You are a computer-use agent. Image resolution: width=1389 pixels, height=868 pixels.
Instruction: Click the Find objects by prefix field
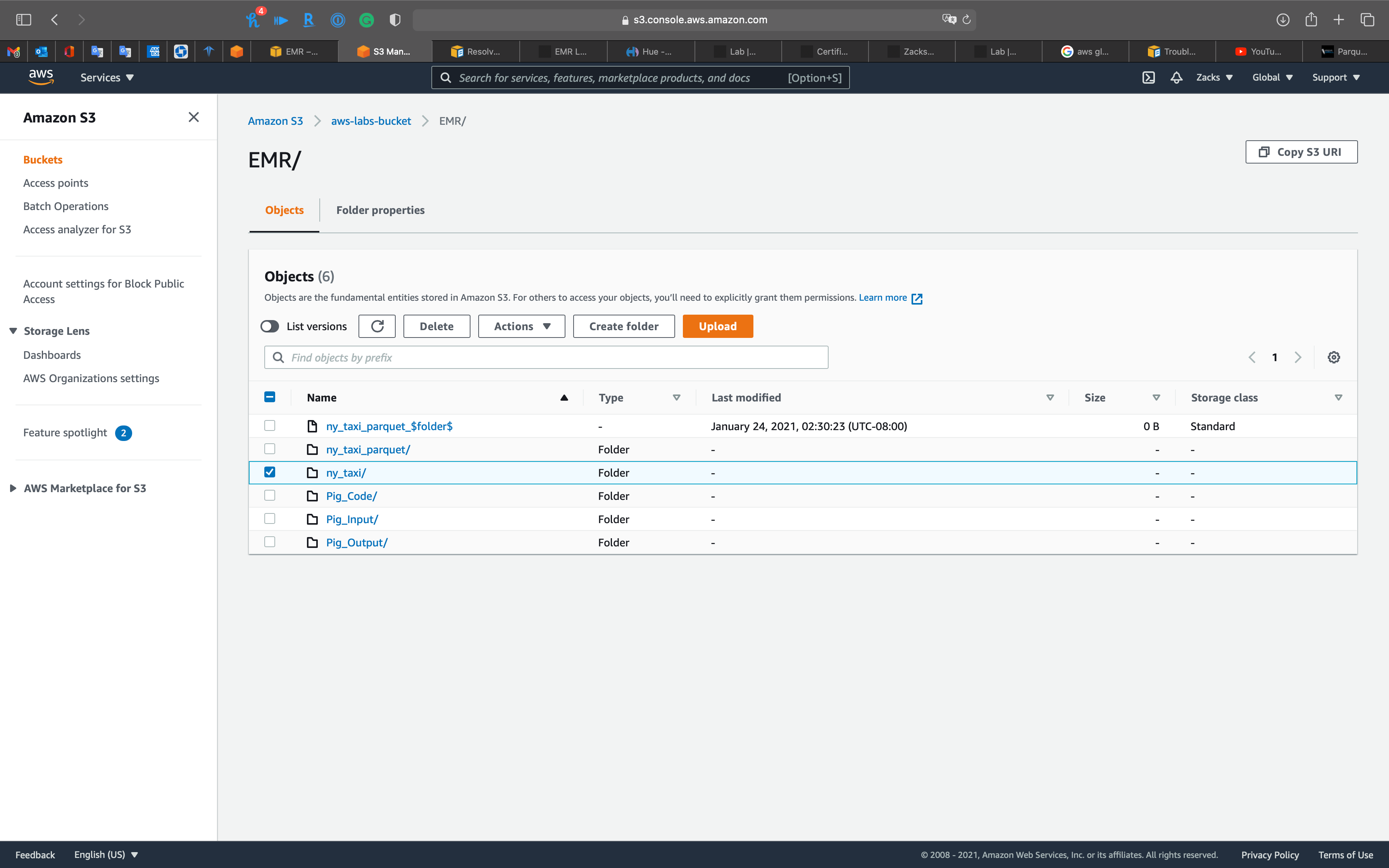(546, 357)
